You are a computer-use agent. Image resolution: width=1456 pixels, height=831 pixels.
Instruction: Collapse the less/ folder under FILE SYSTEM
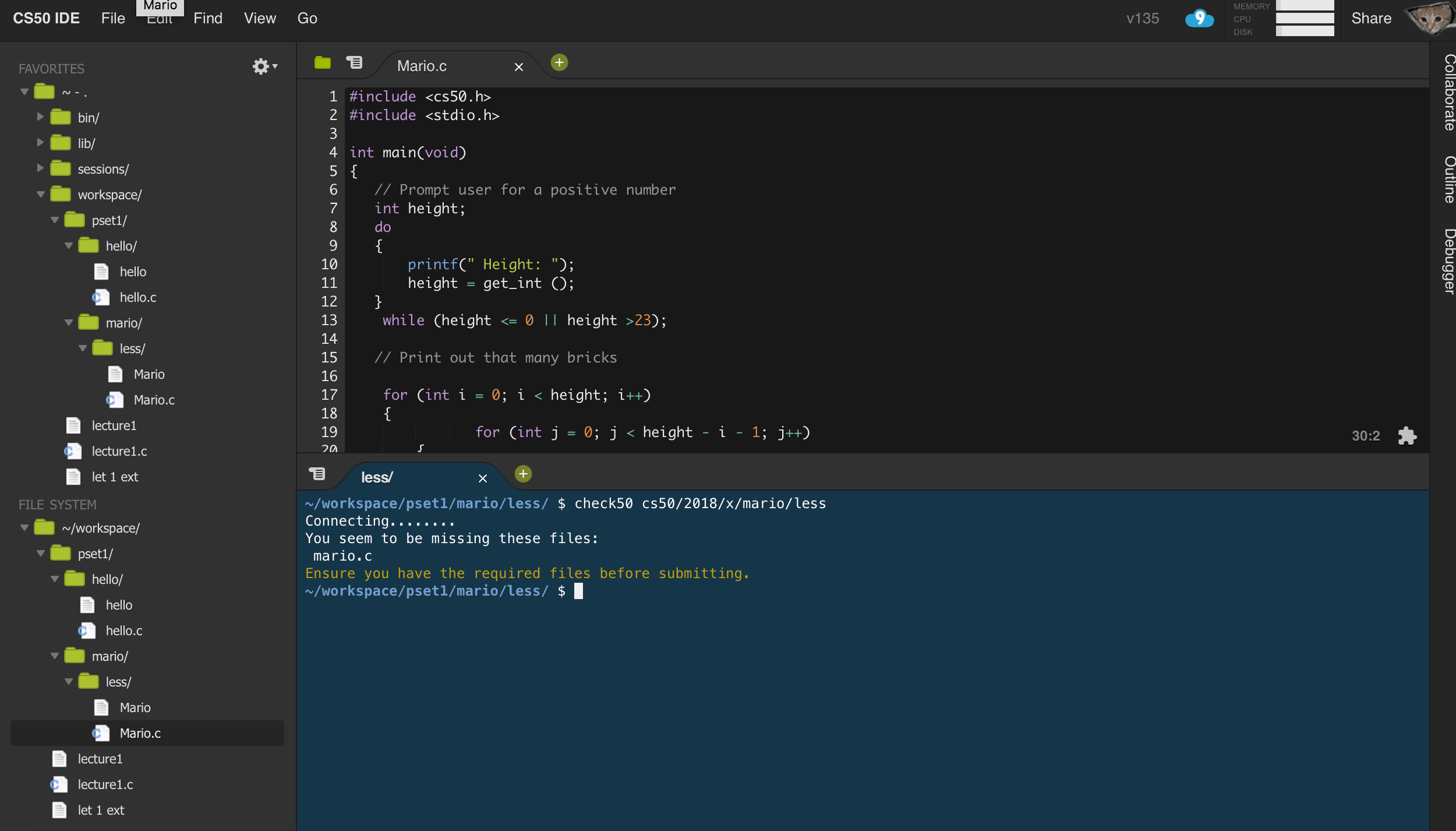[x=69, y=681]
